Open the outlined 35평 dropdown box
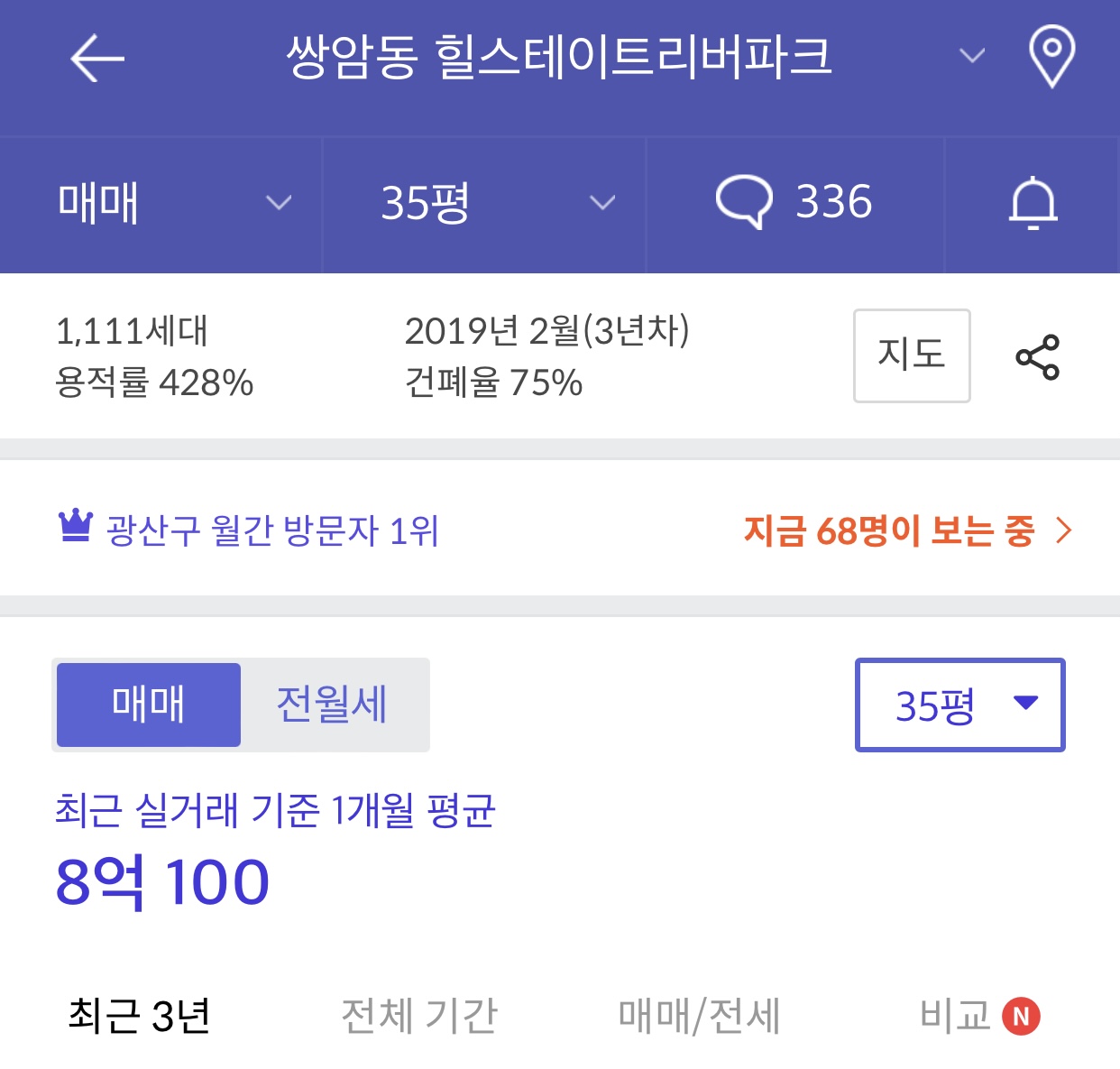The image size is (1120, 1069). [959, 705]
